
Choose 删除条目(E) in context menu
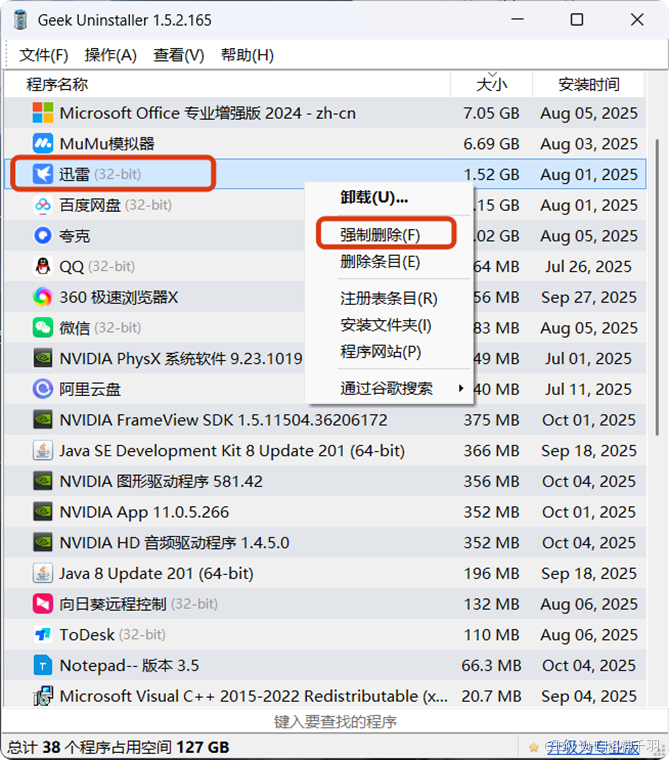pos(389,262)
